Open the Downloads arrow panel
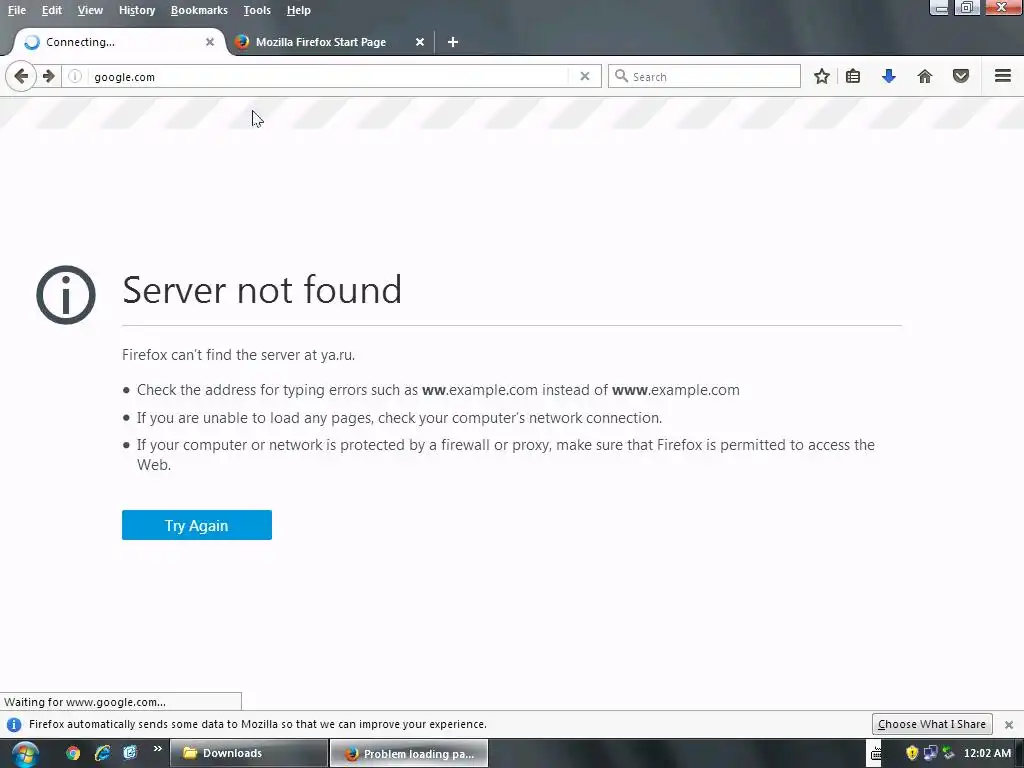Screen dimensions: 1024x768 pos(888,76)
